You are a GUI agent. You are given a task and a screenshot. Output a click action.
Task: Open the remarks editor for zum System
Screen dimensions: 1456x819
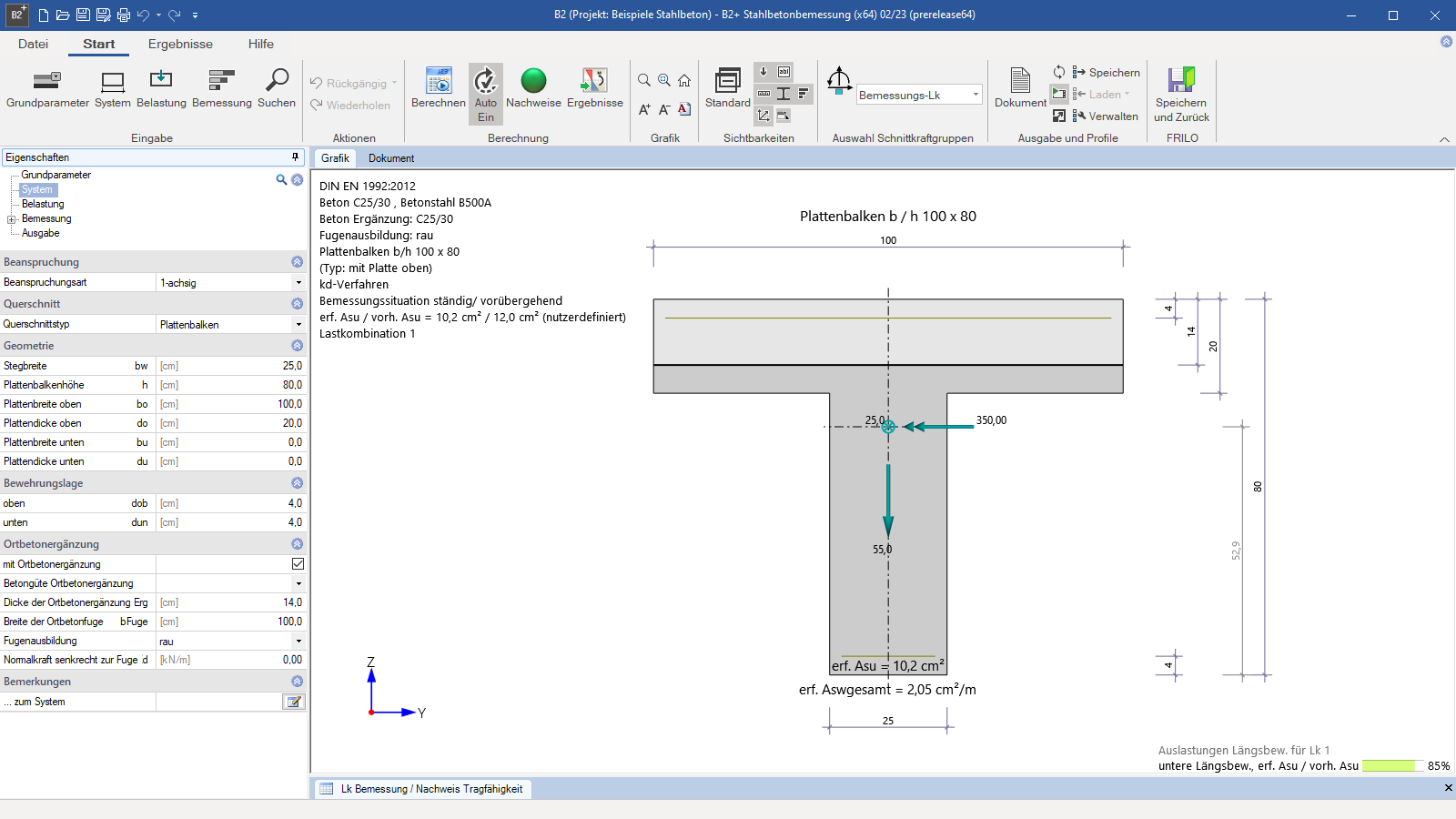[x=293, y=702]
